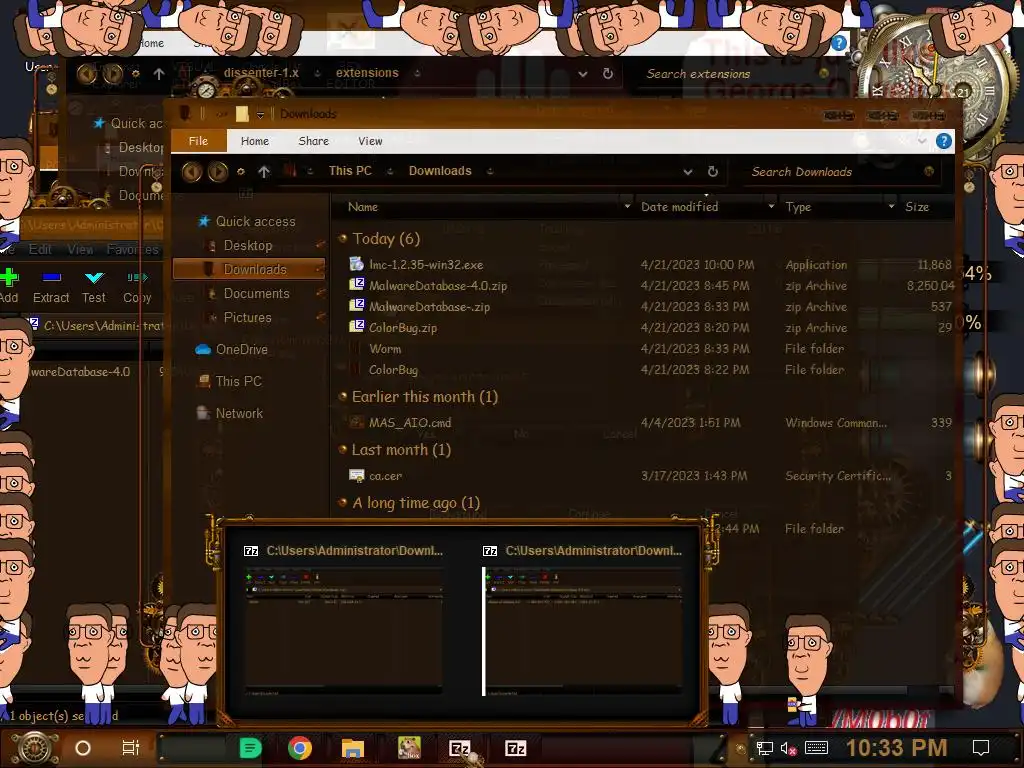Click the 10:33 PM taskbar clock
The image size is (1024, 768).
coord(897,748)
